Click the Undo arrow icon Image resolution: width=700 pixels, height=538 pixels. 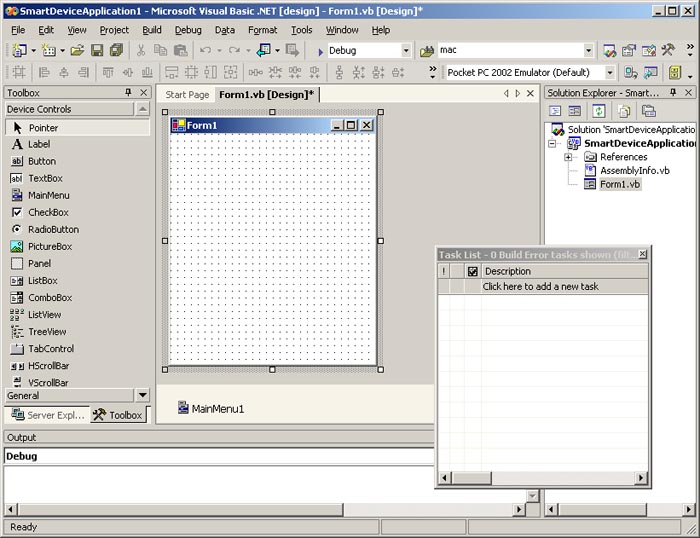click(205, 50)
